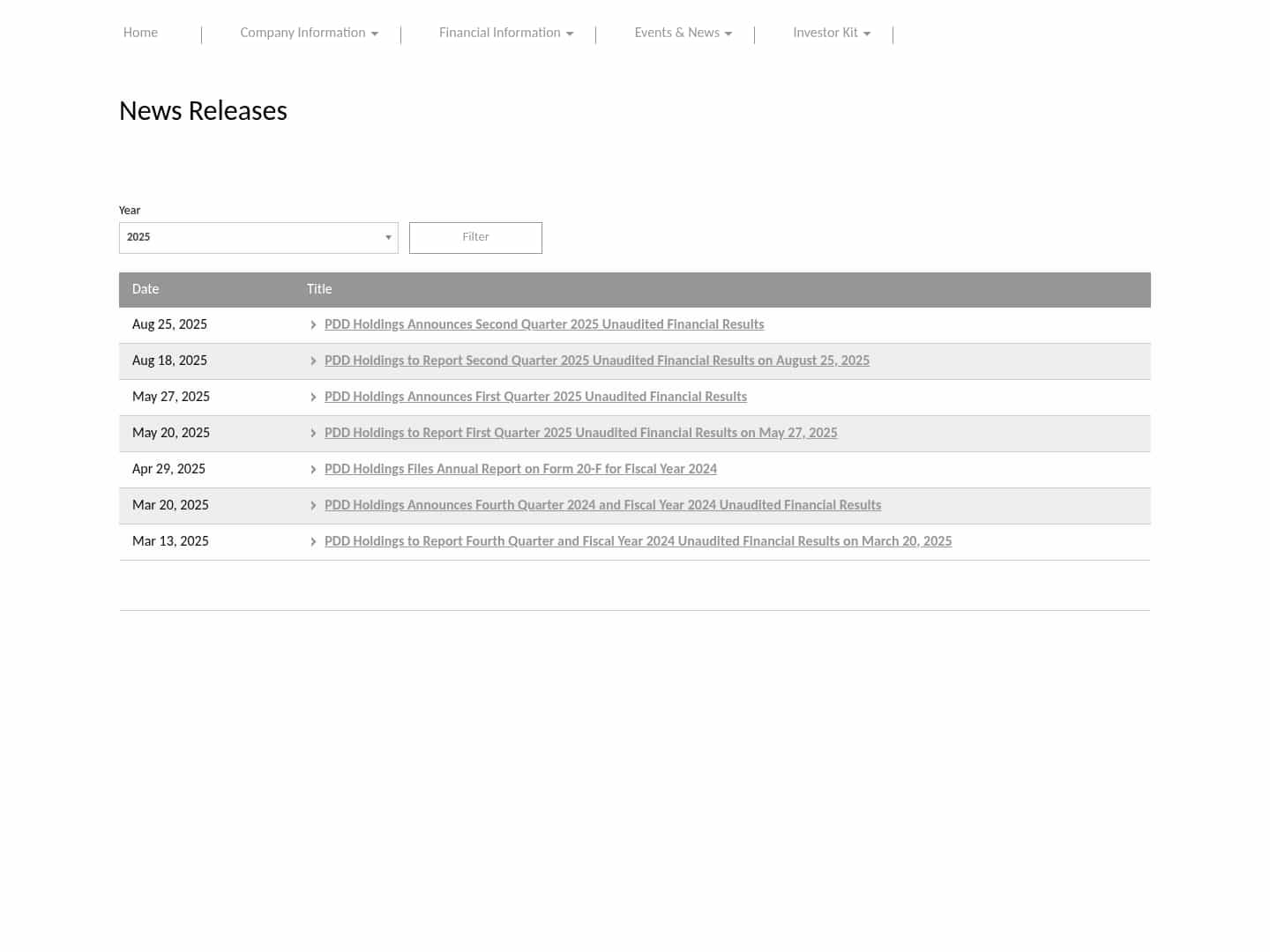Go to the Home page
The image size is (1270, 952).
pyautogui.click(x=140, y=33)
